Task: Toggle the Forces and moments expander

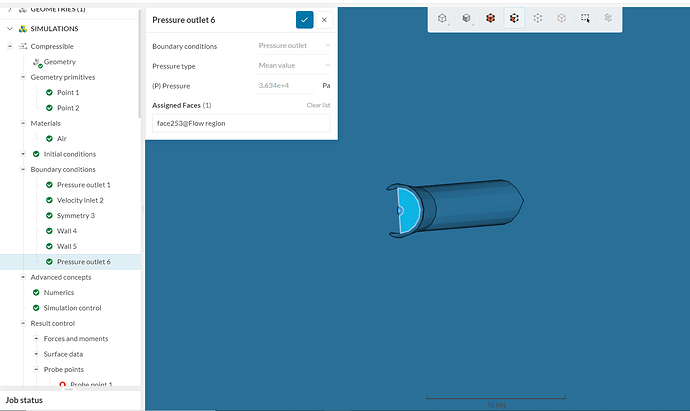Action: tap(36, 339)
